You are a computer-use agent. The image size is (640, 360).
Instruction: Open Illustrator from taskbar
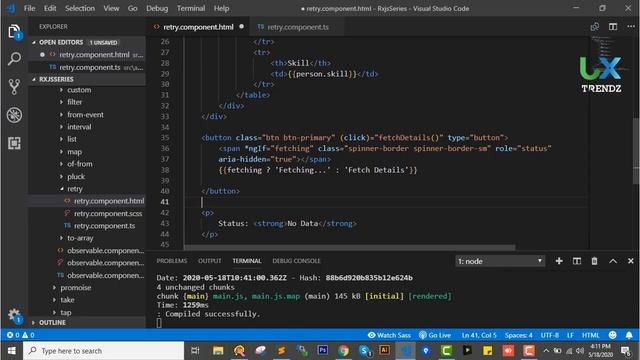(x=384, y=351)
